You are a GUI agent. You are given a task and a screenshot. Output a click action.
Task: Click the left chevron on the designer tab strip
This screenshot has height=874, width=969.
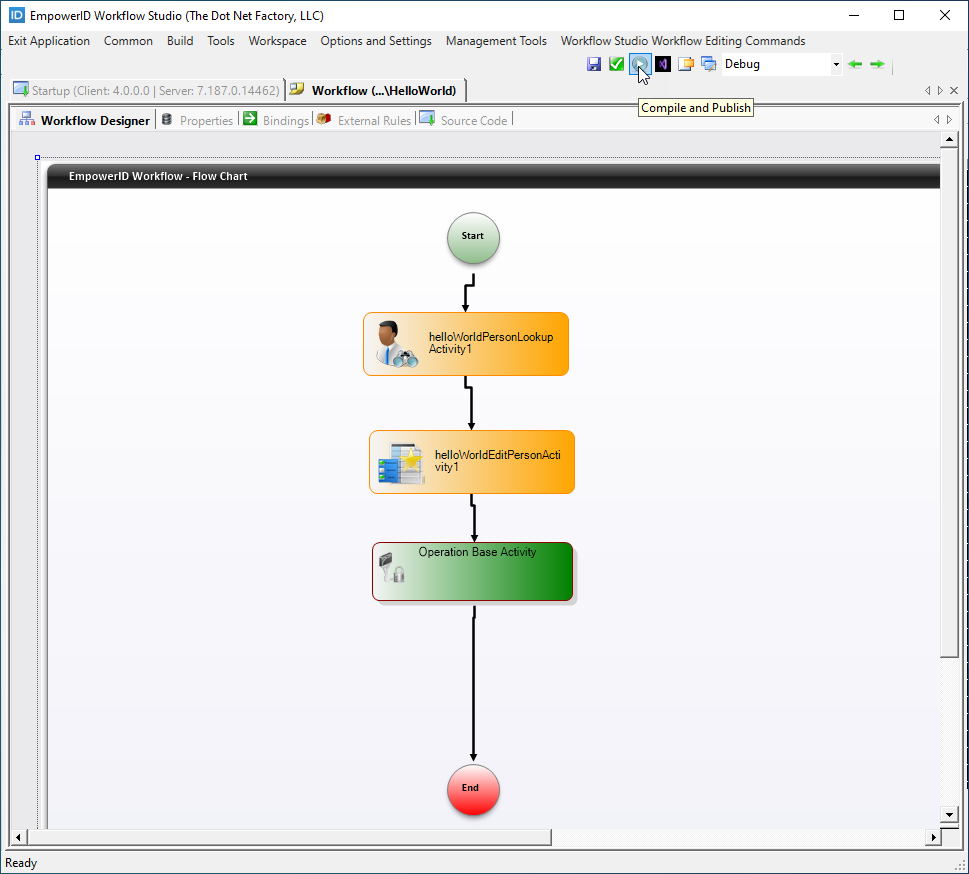[x=936, y=118]
